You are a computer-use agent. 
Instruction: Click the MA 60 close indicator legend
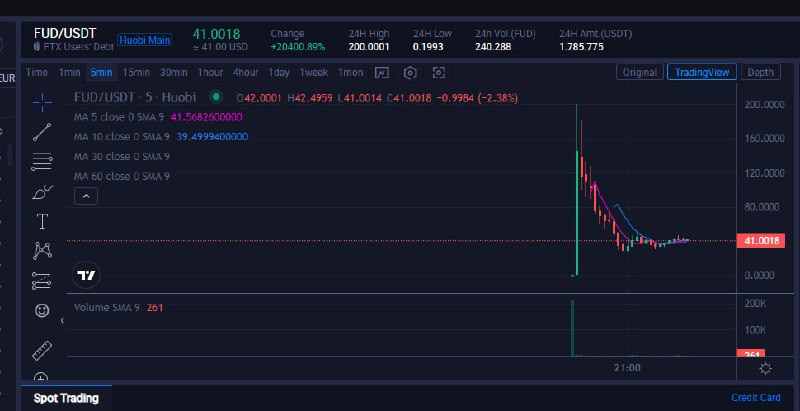[x=122, y=176]
